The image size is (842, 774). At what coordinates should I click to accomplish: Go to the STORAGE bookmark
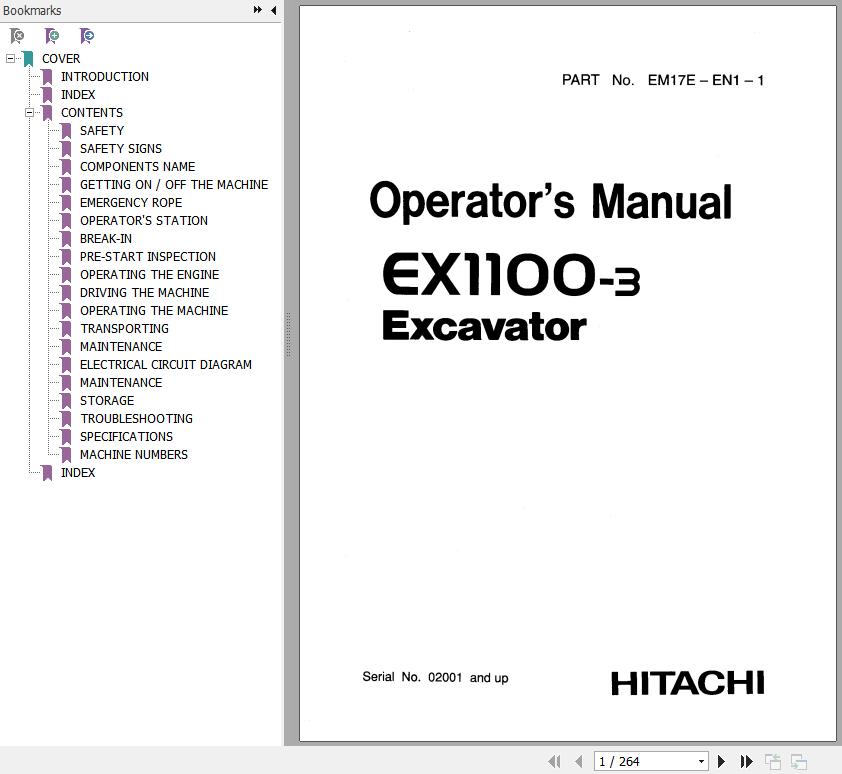point(107,401)
